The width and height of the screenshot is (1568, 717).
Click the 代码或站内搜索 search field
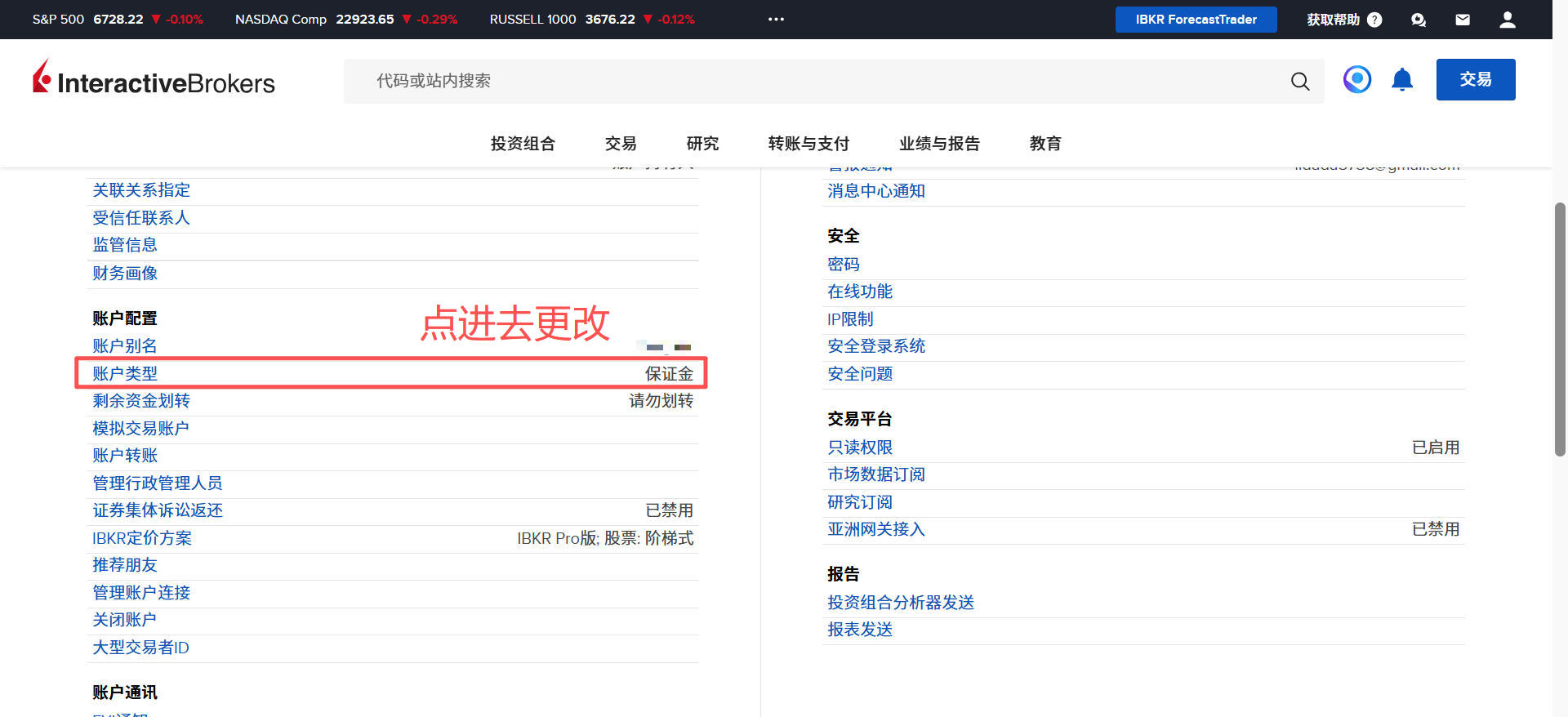[x=817, y=81]
